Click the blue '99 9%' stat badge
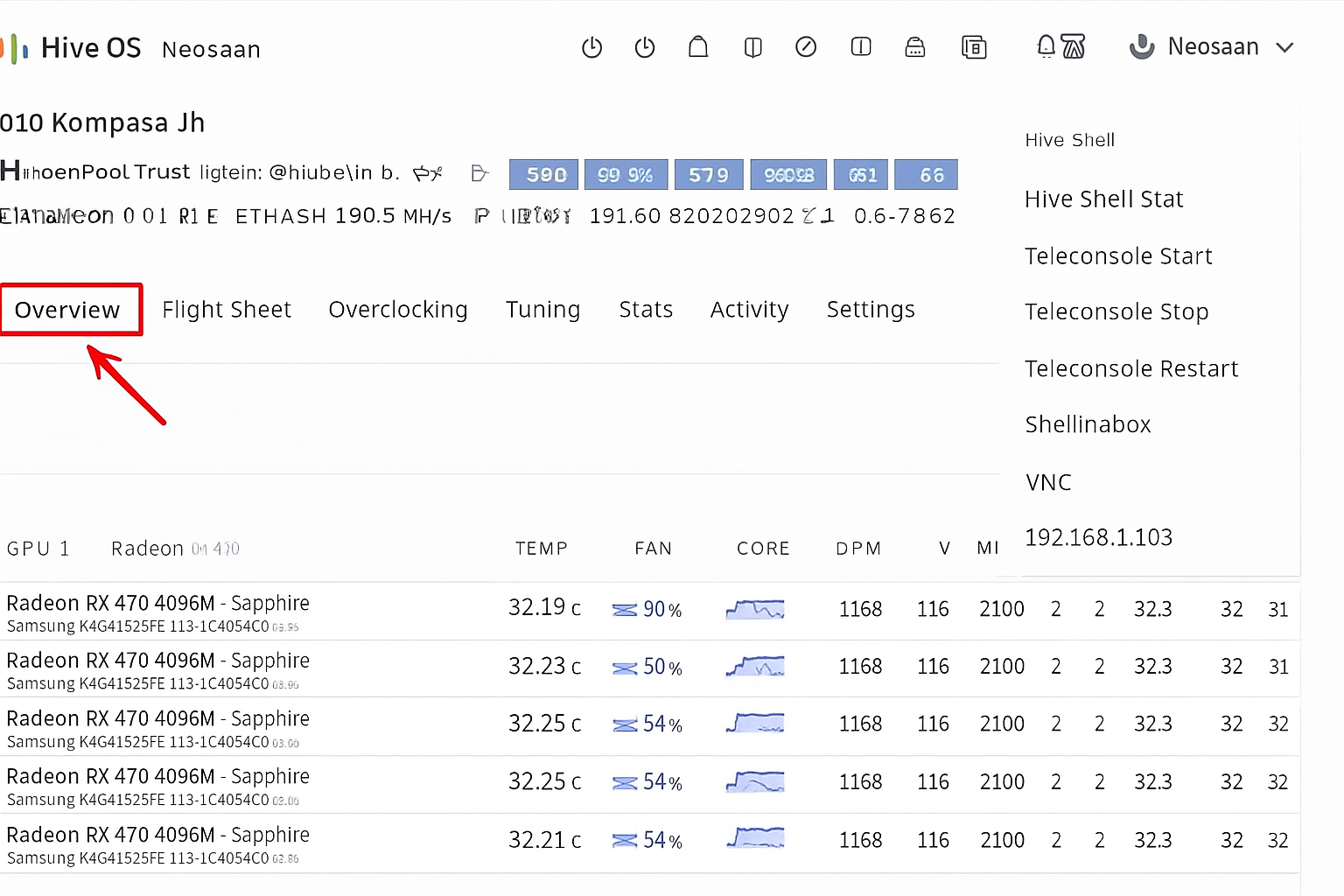1344x896 pixels. [x=626, y=175]
